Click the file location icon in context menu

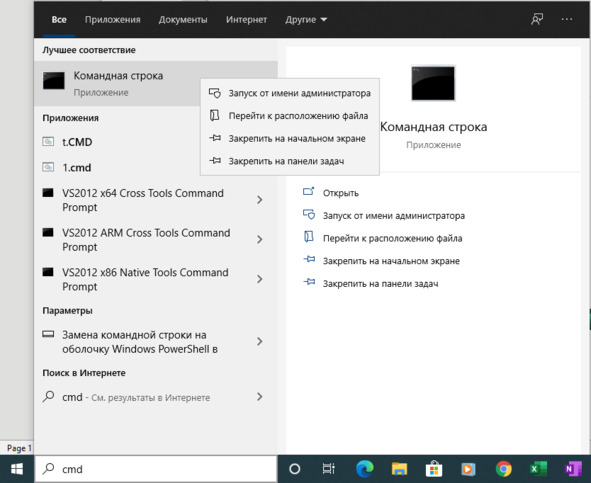214,115
